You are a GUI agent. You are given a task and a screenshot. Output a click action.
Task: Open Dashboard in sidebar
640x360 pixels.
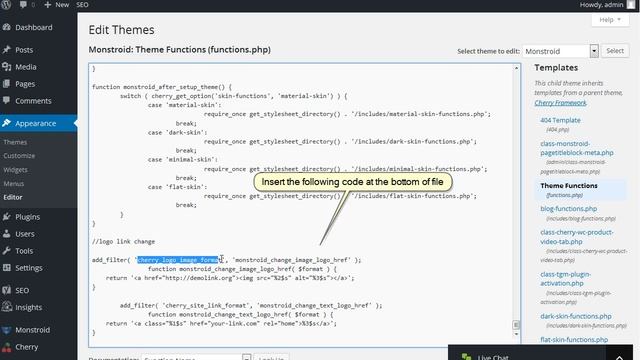tap(33, 27)
